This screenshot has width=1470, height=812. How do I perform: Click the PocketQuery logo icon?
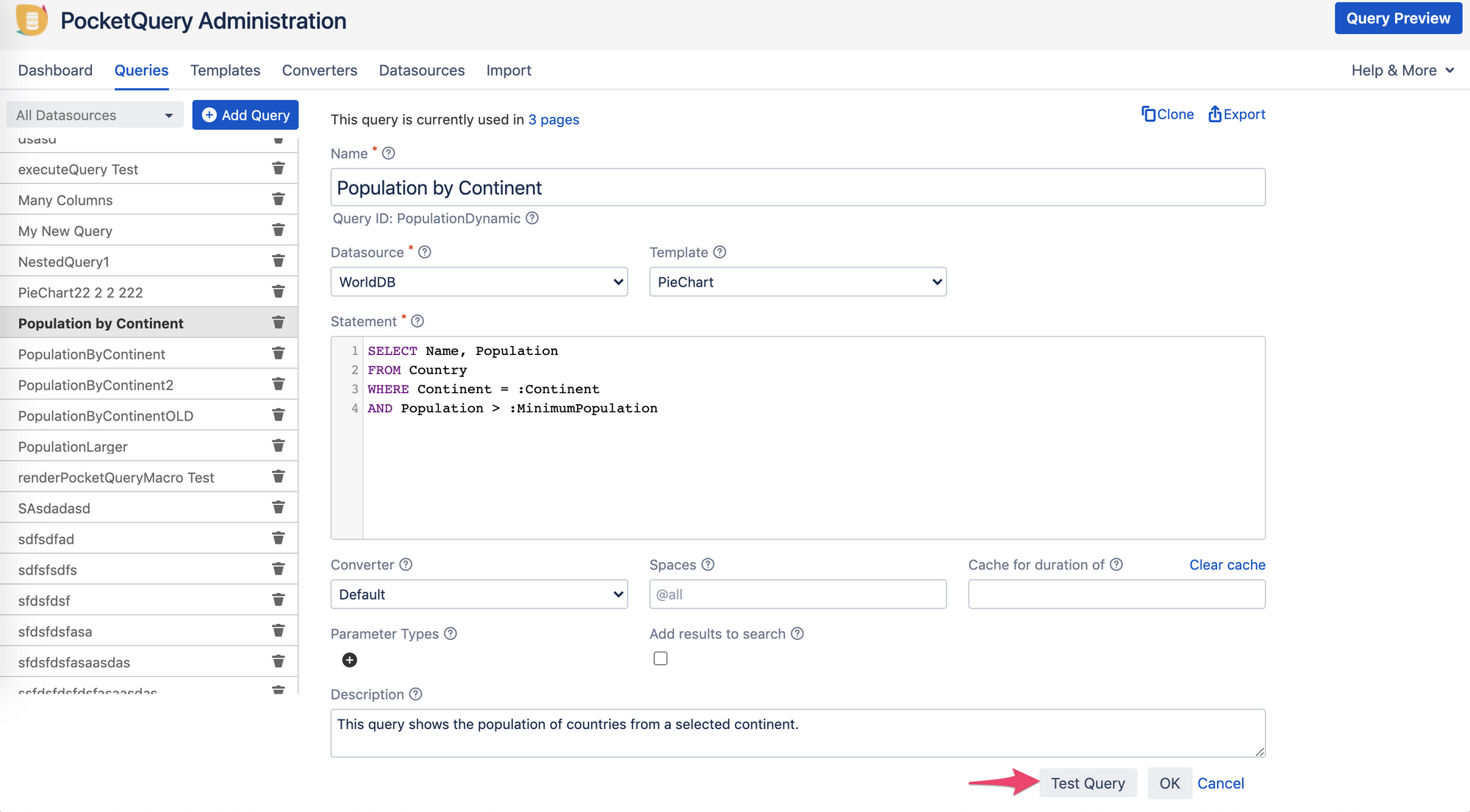[x=32, y=20]
